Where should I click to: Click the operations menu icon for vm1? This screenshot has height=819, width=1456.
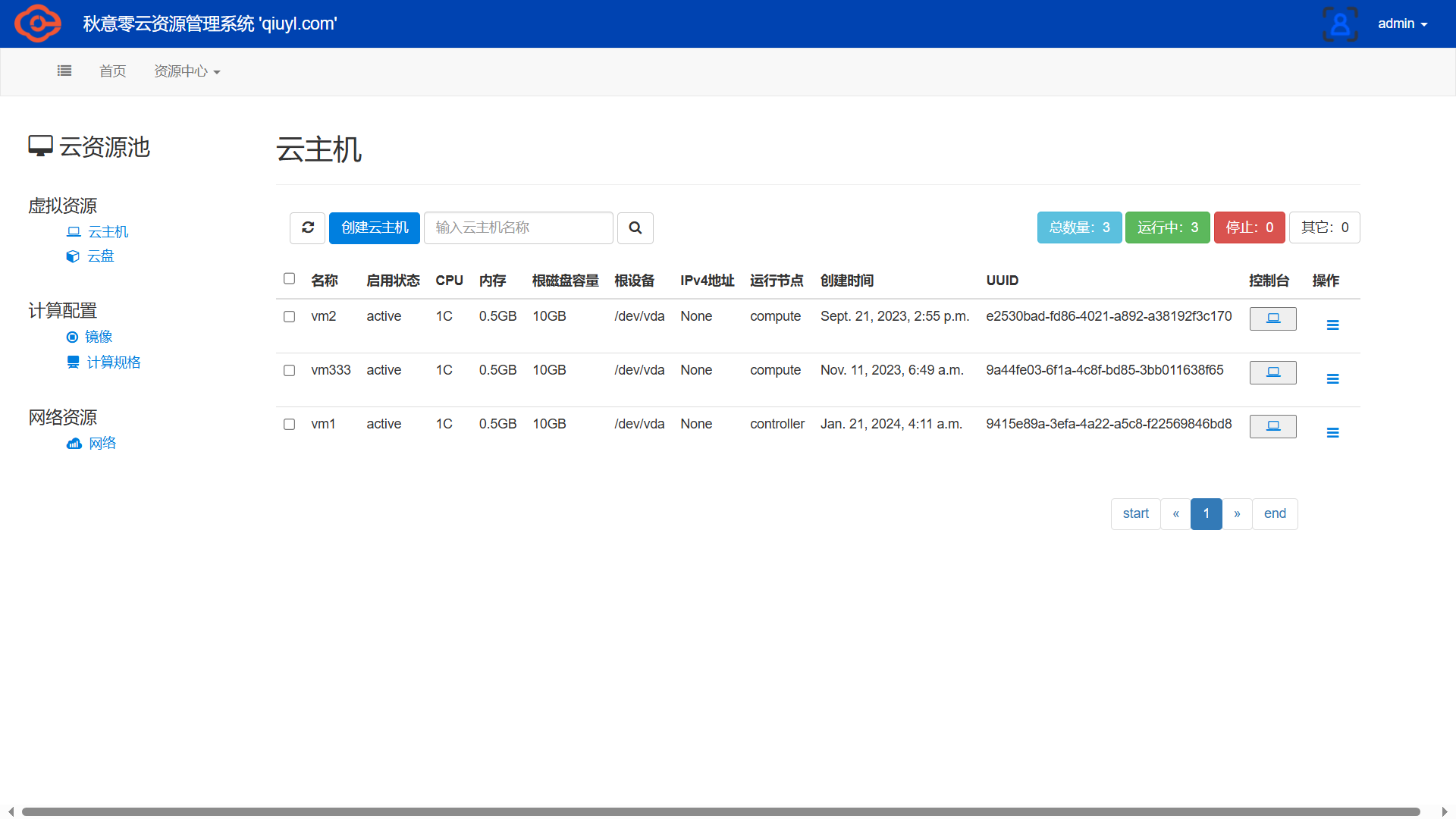[x=1333, y=433]
